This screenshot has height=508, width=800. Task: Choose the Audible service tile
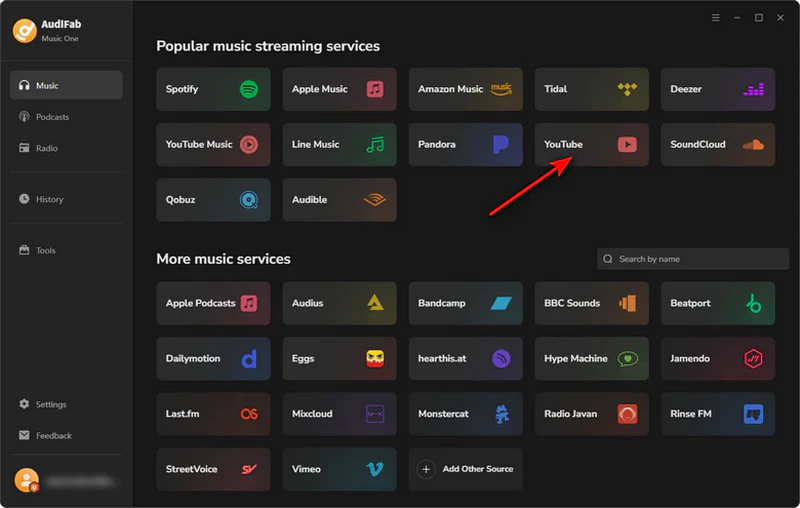(339, 200)
